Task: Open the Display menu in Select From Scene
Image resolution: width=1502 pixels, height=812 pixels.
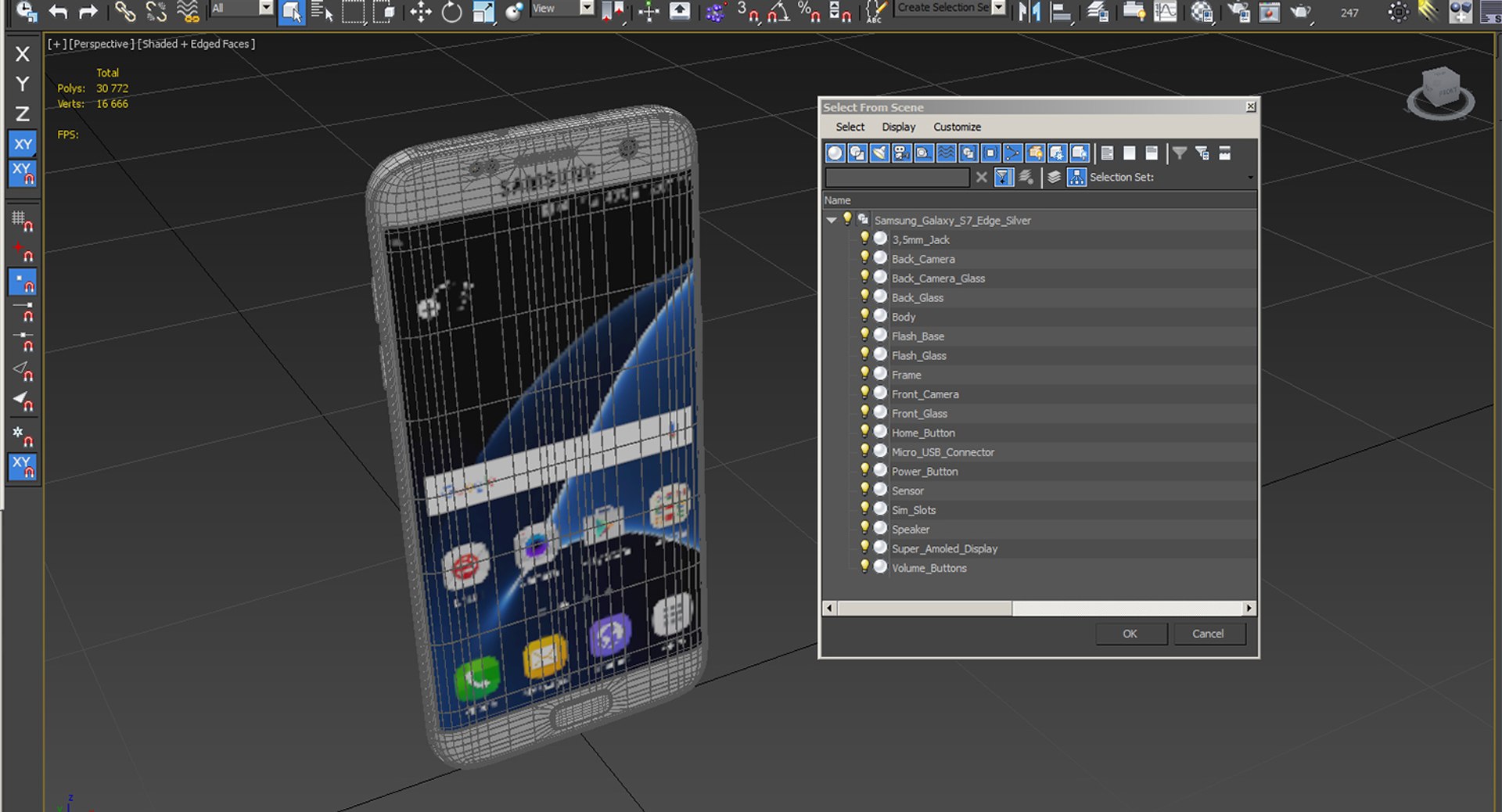Action: [899, 127]
